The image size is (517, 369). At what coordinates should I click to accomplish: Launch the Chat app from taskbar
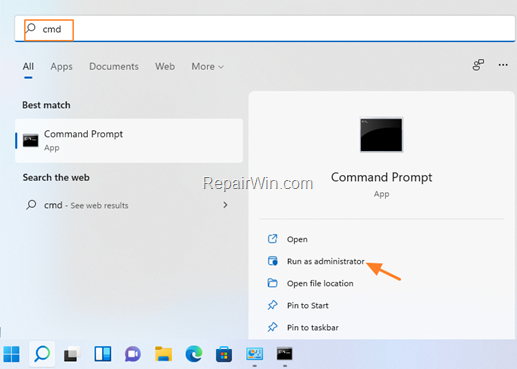133,354
